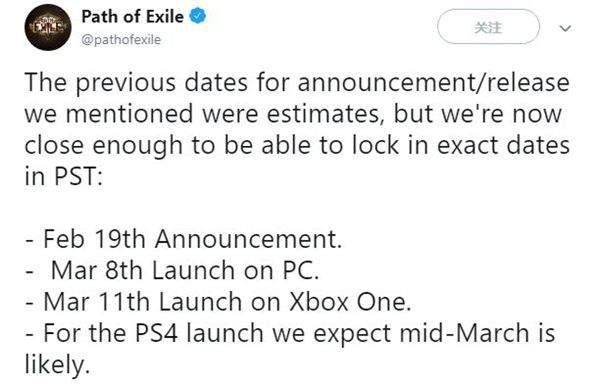Viewport: 600px width, 386px height.
Task: Open the Path of Exile display name link
Action: 132,16
